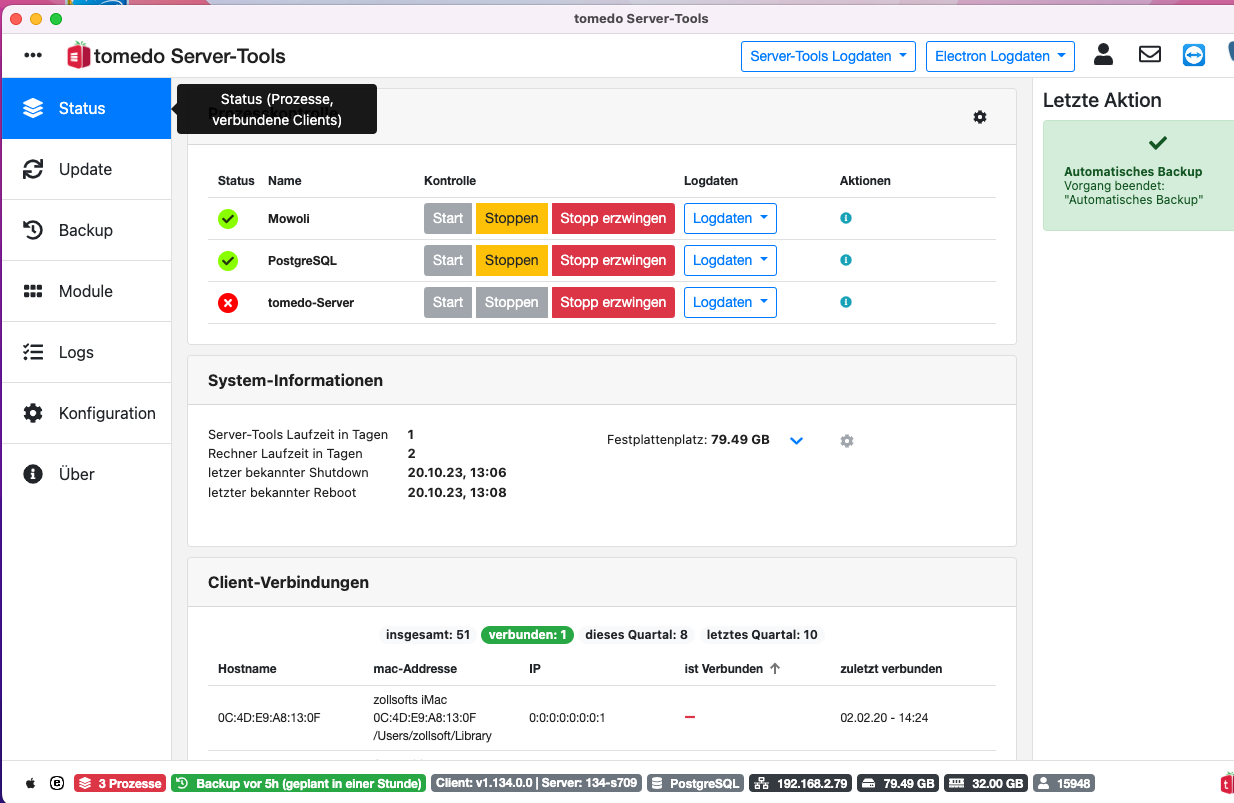The image size is (1234, 803).
Task: Open the three-dots menu icon
Action: click(x=34, y=56)
